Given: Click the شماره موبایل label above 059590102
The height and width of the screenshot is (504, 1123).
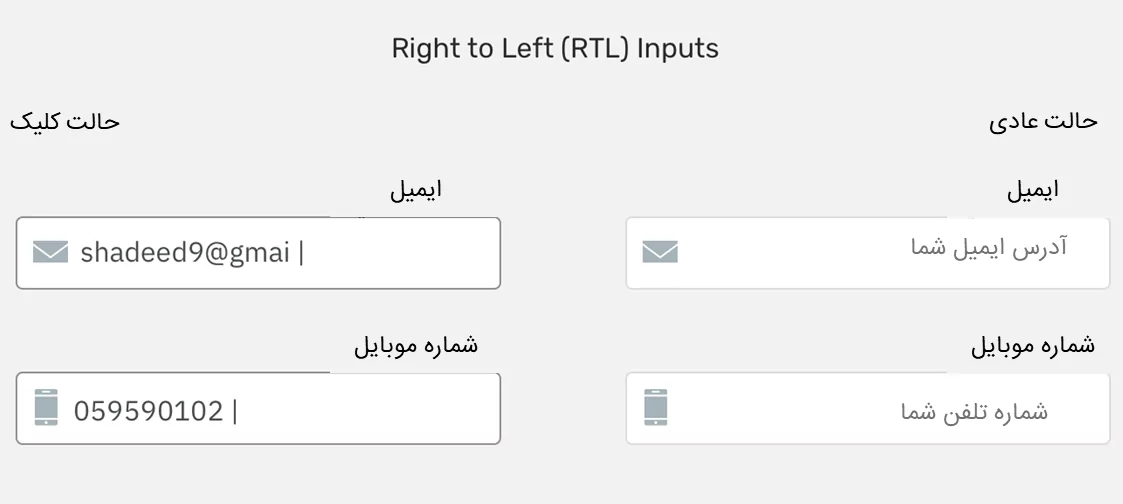Looking at the screenshot, I should coord(416,346).
